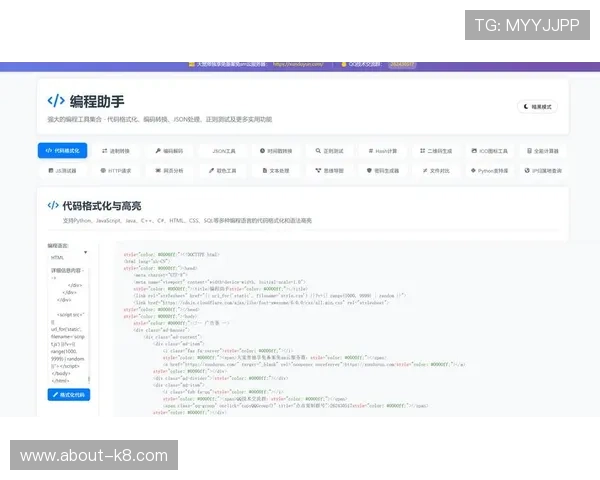Open the 取色工具 via eyedropper icon
The width and height of the screenshot is (600, 480).
pos(222,171)
